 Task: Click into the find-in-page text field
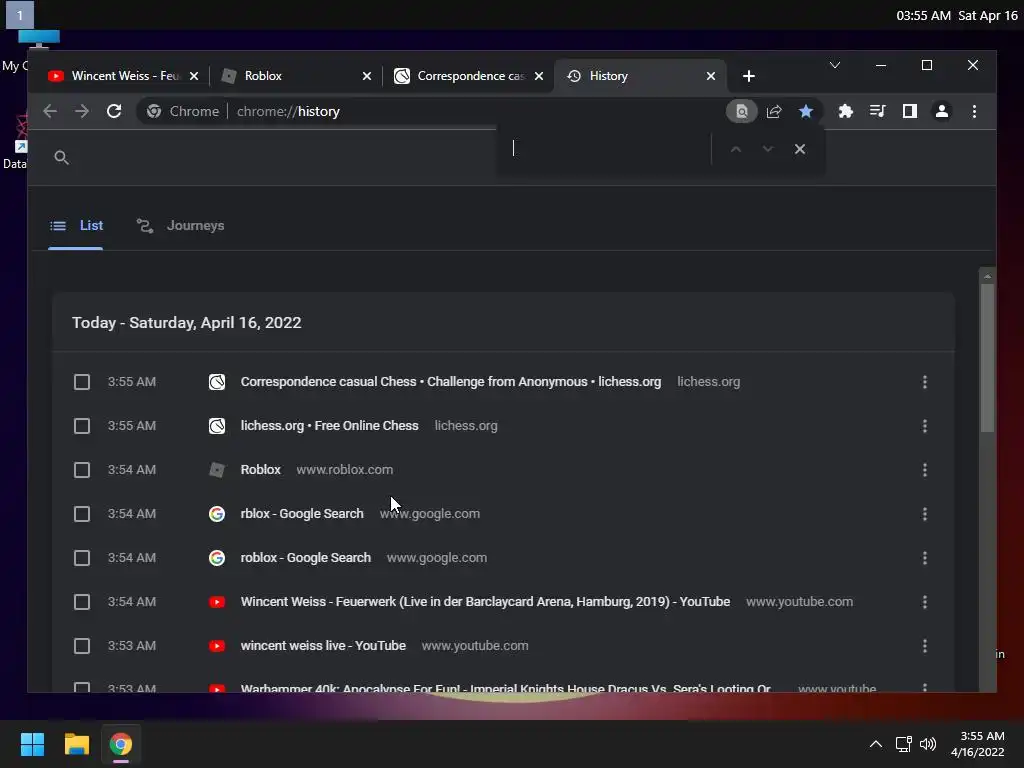[607, 149]
